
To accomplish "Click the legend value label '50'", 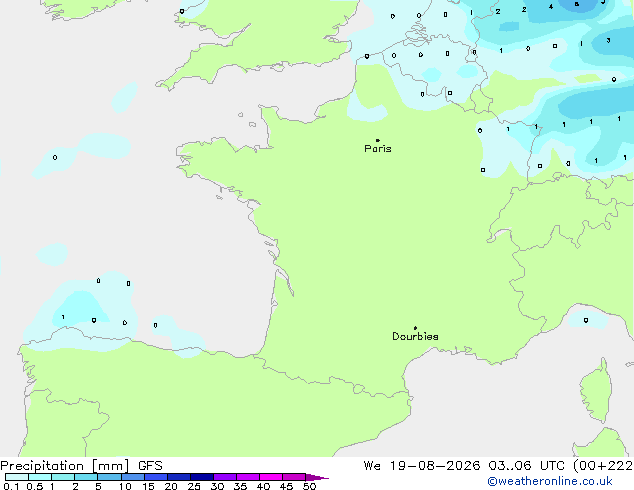I will coord(309,486).
